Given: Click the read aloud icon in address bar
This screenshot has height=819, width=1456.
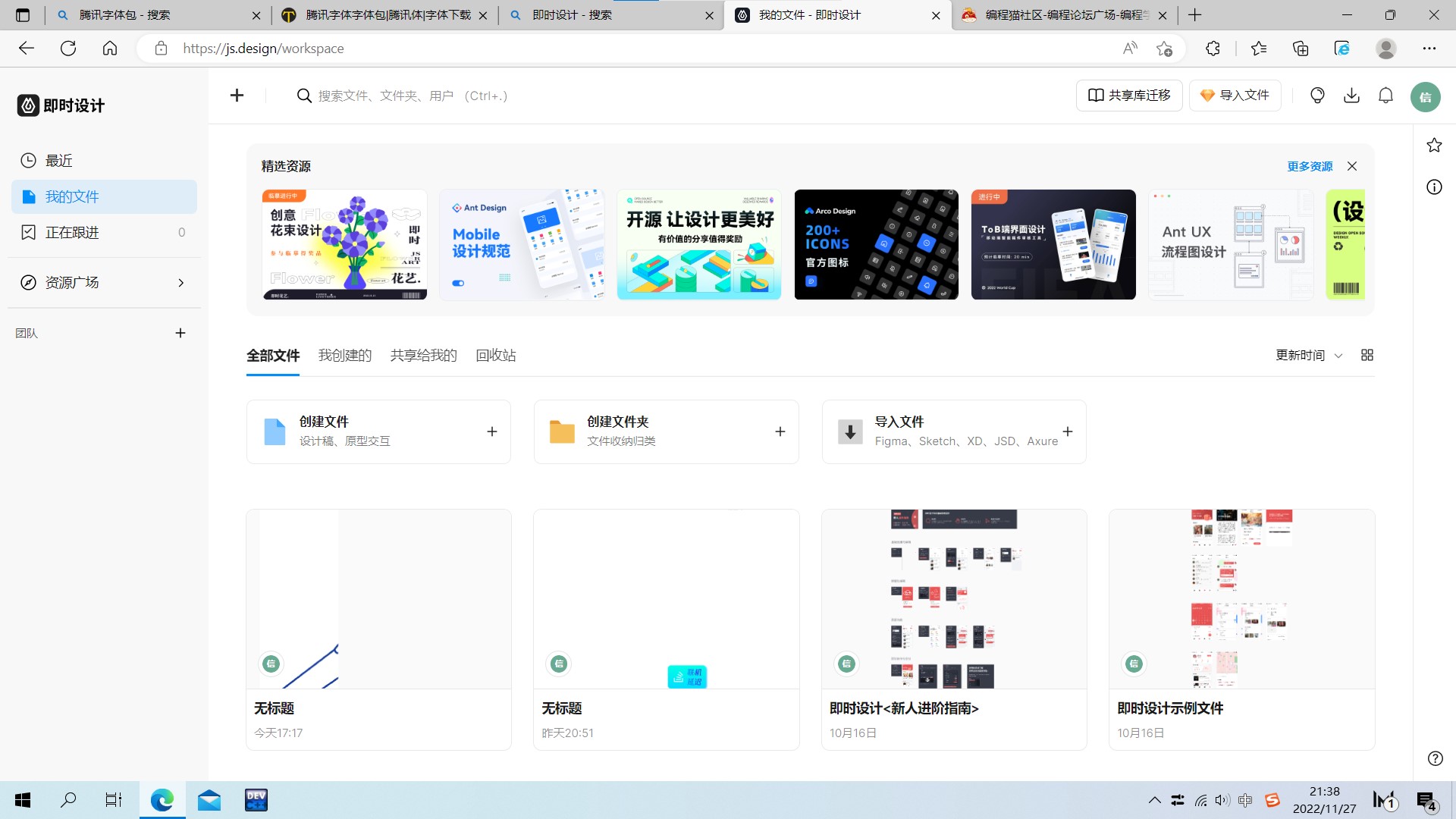Looking at the screenshot, I should (1130, 49).
